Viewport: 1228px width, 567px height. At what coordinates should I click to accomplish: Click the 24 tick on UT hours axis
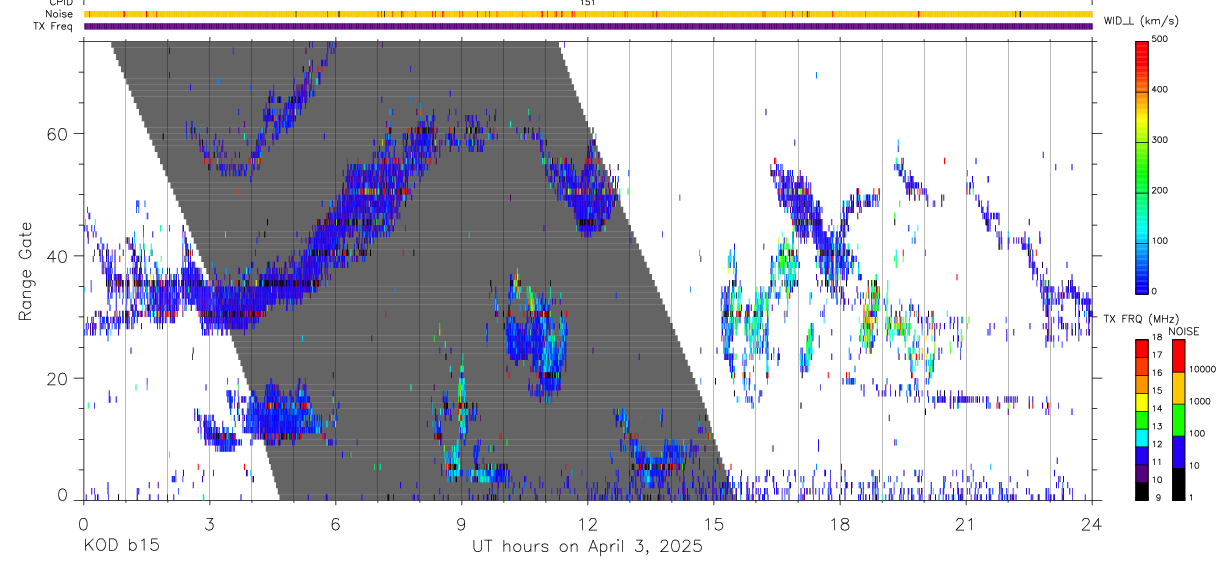point(1092,524)
